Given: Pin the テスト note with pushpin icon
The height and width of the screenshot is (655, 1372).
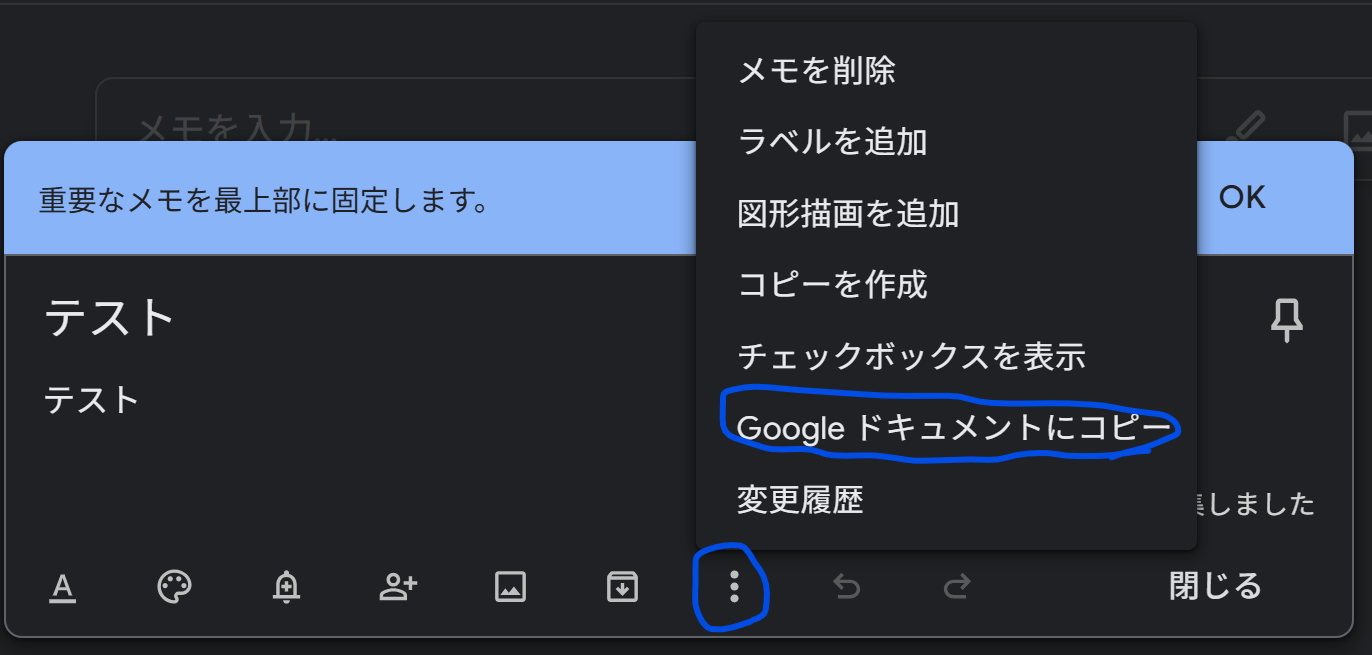Looking at the screenshot, I should tap(1287, 322).
